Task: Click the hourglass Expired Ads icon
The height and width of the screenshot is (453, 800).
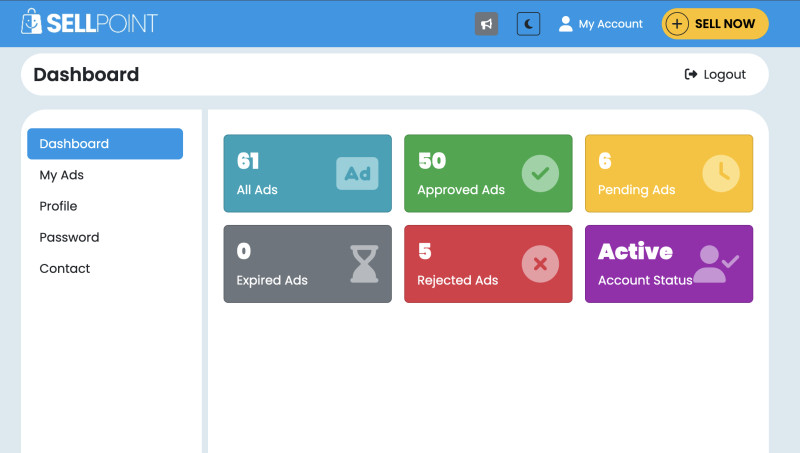Action: tap(364, 264)
